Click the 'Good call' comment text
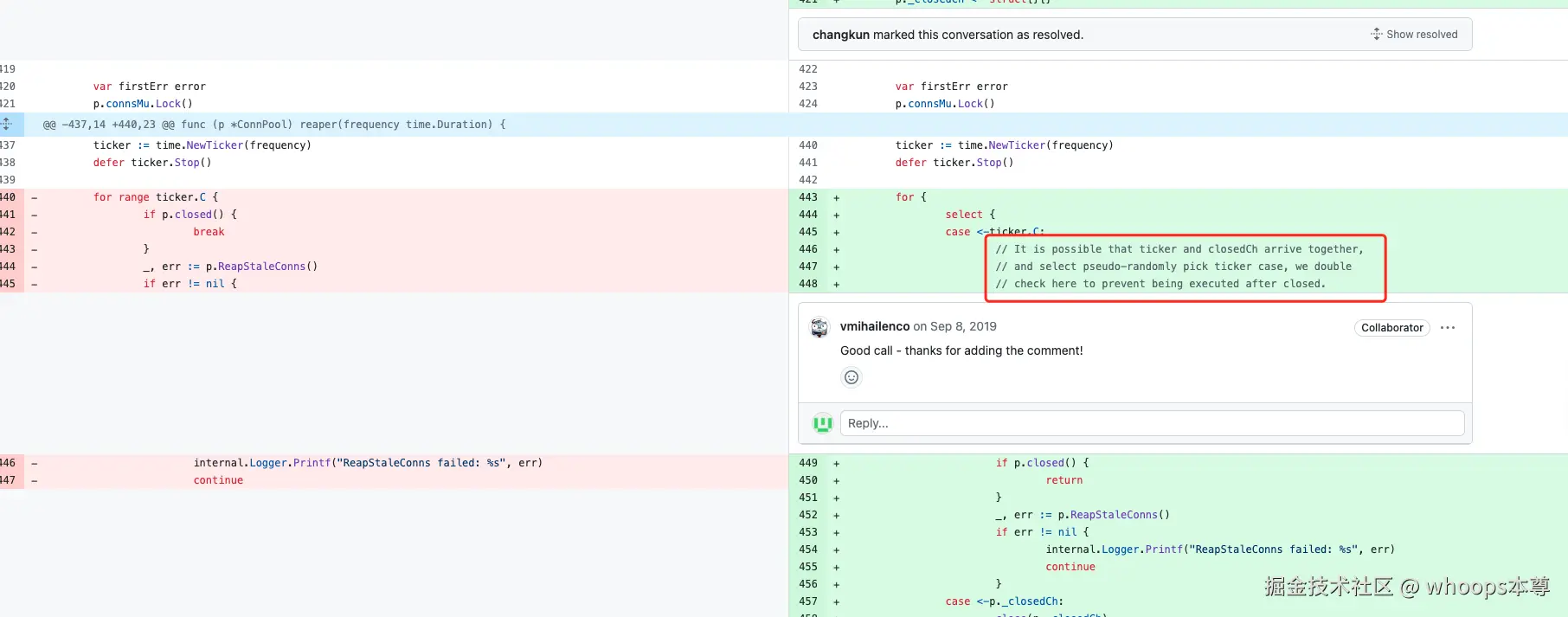The width and height of the screenshot is (1568, 617). click(x=961, y=350)
